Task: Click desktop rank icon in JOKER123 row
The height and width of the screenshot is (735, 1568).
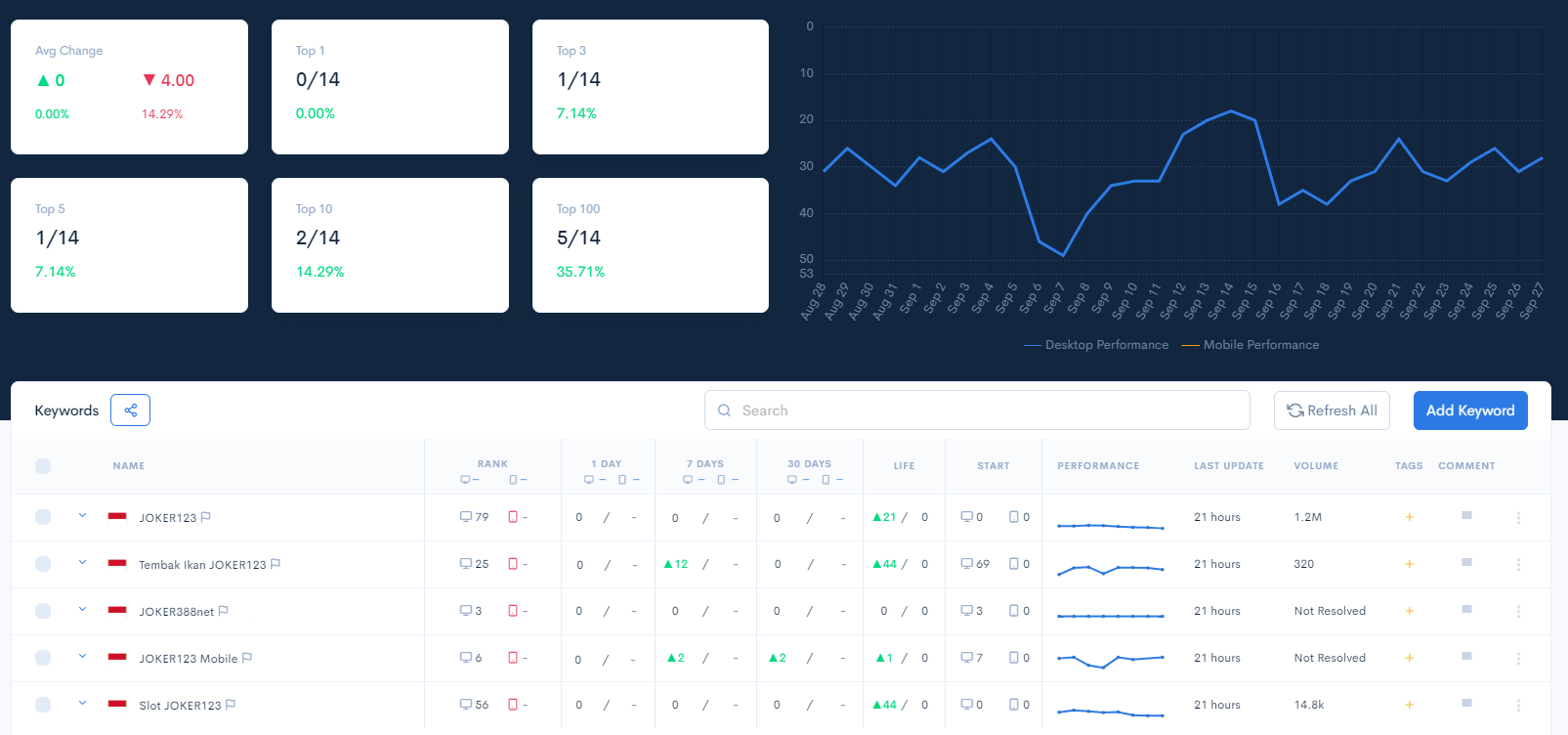Action: pyautogui.click(x=466, y=516)
